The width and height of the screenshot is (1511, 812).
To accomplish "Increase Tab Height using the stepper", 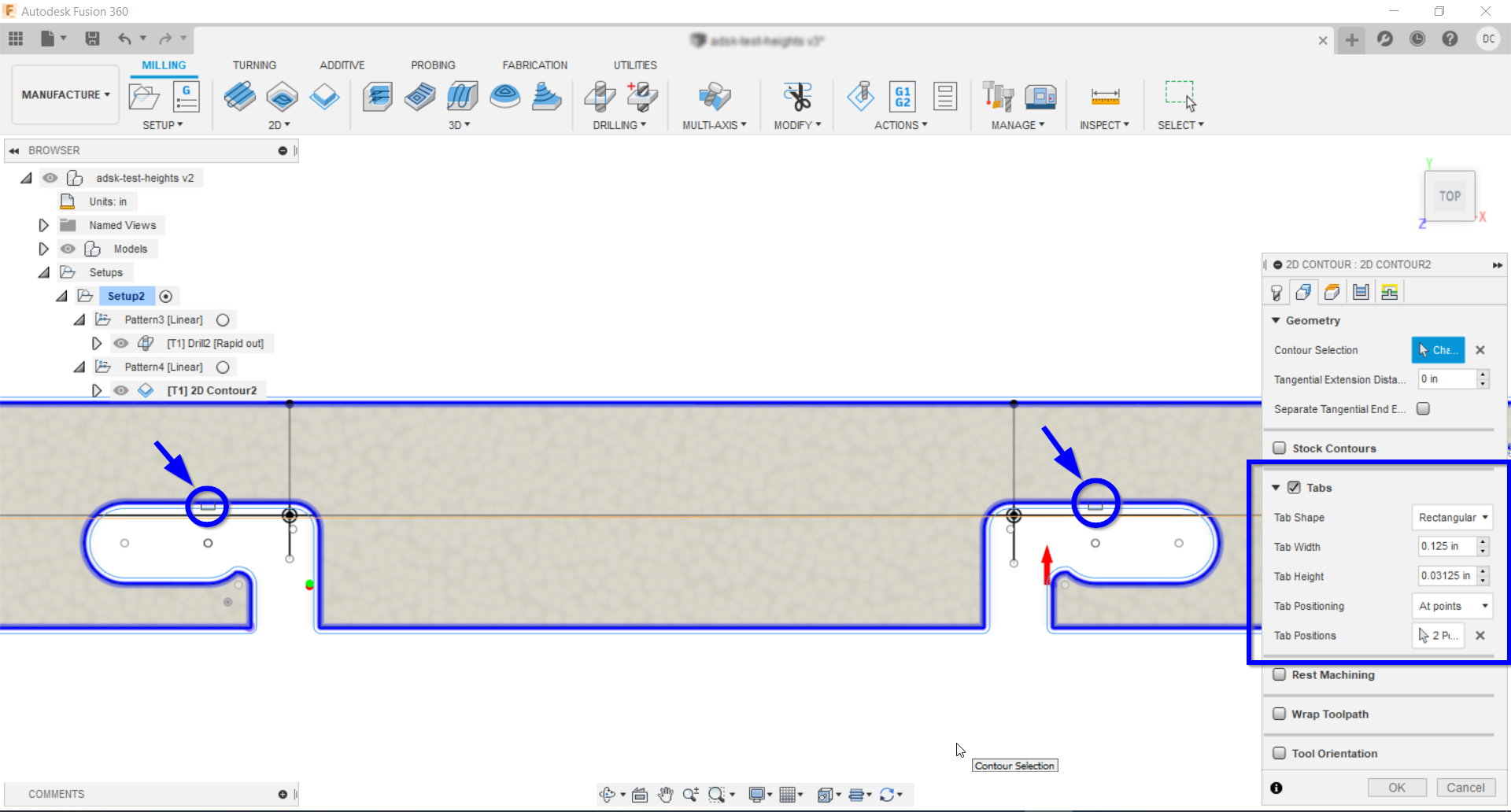I will pyautogui.click(x=1483, y=572).
